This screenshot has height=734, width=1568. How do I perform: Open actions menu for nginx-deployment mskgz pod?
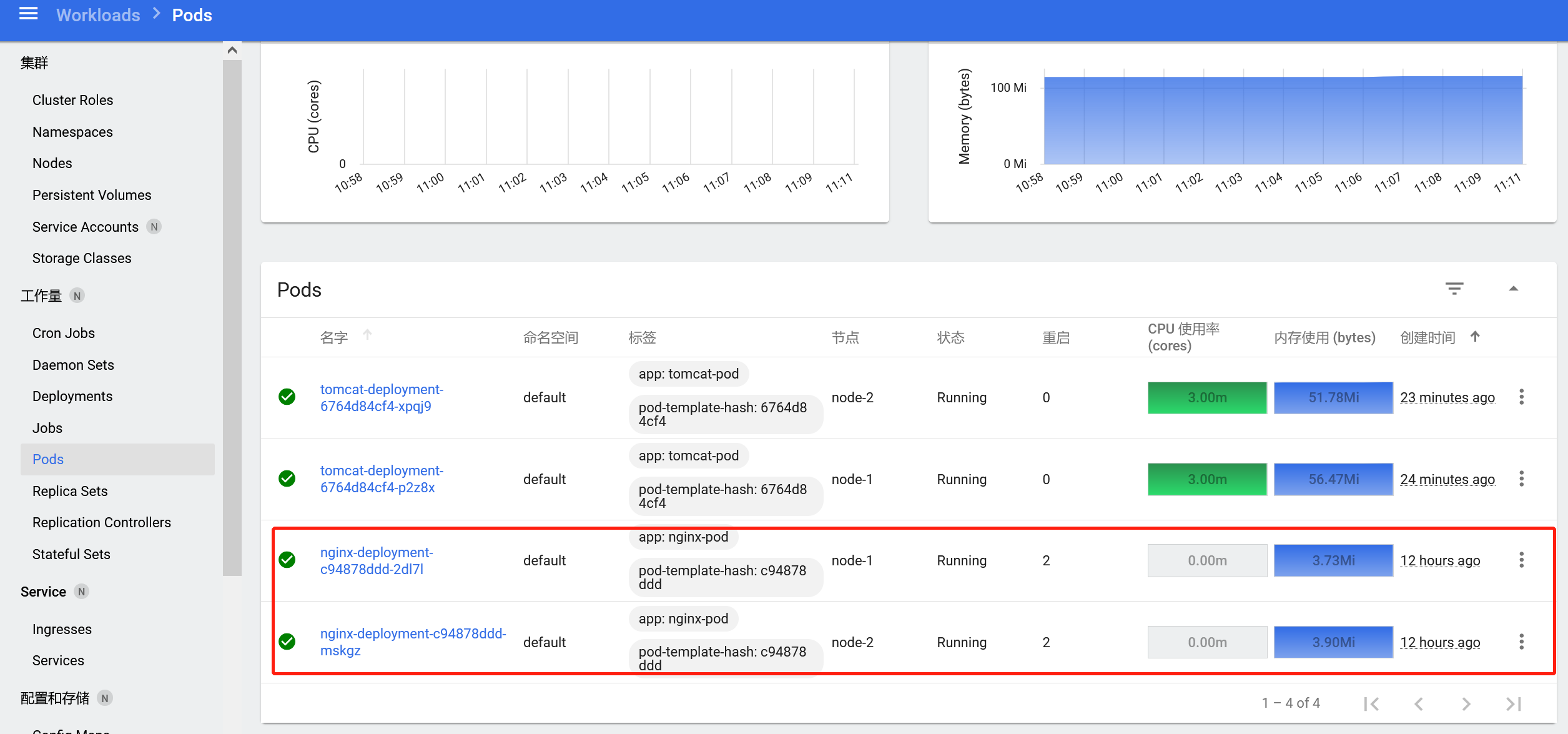(1521, 642)
